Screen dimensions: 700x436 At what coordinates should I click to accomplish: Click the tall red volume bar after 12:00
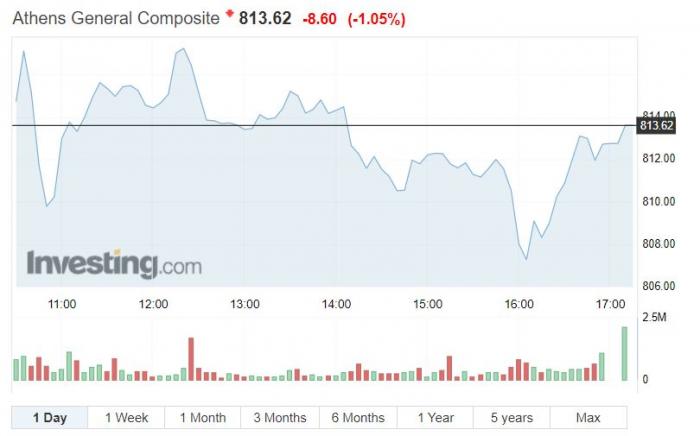pyautogui.click(x=191, y=359)
